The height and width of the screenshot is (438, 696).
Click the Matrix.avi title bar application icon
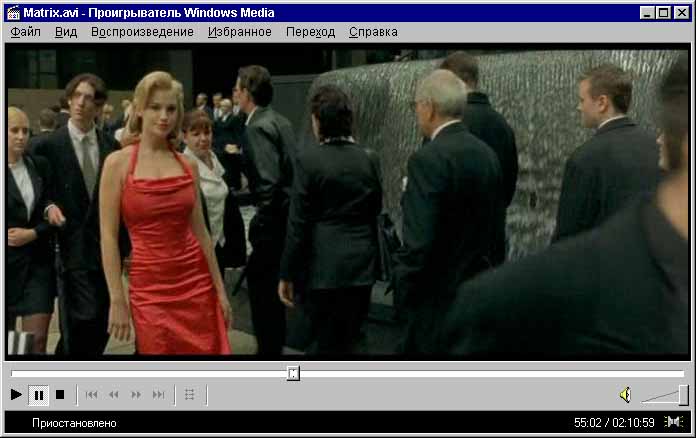click(x=13, y=13)
